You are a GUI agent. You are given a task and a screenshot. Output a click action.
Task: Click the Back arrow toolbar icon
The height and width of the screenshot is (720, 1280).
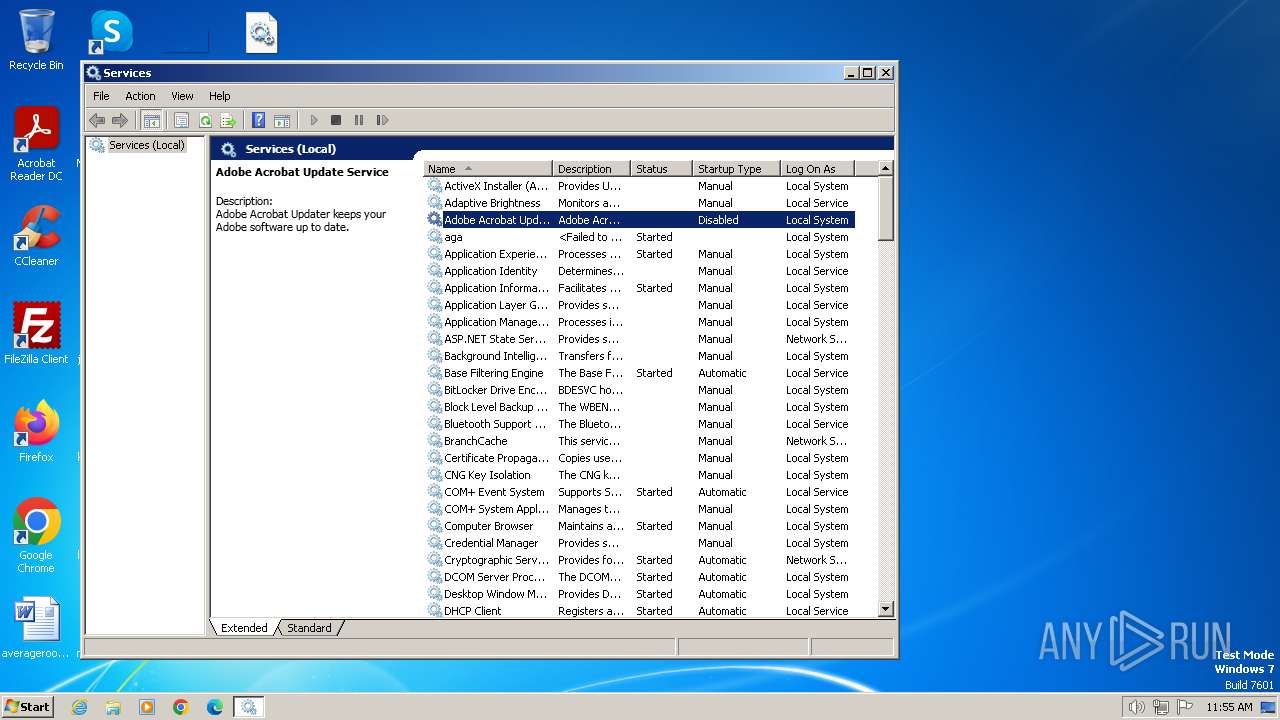click(97, 120)
